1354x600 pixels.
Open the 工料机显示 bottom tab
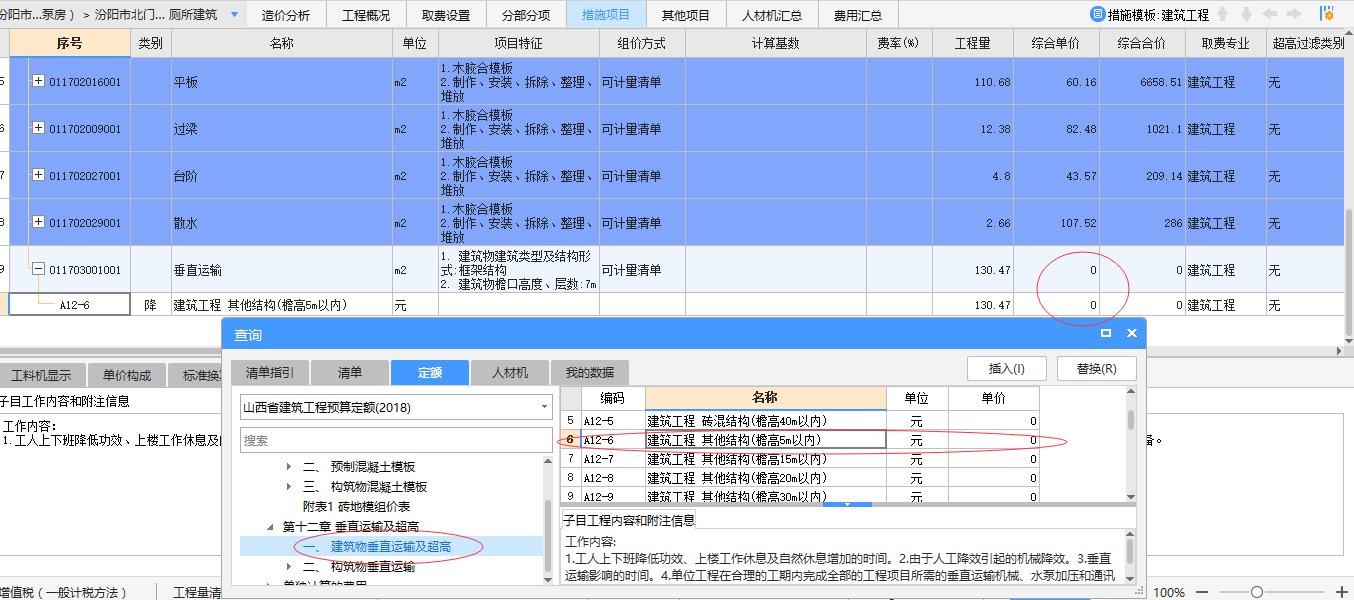click(42, 376)
